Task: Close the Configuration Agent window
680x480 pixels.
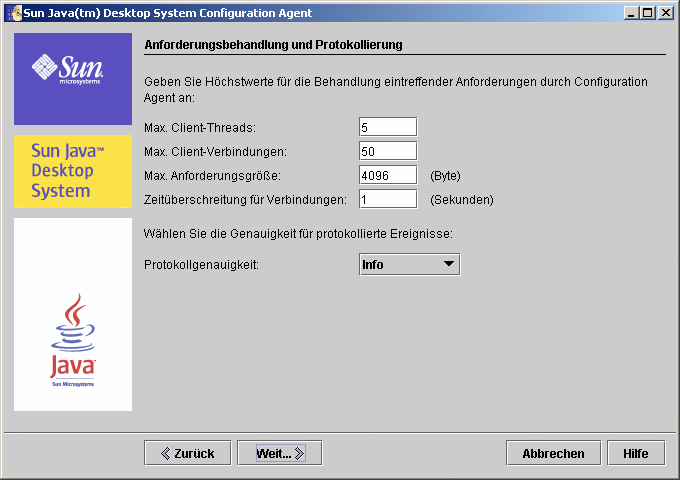Action: tap(665, 13)
